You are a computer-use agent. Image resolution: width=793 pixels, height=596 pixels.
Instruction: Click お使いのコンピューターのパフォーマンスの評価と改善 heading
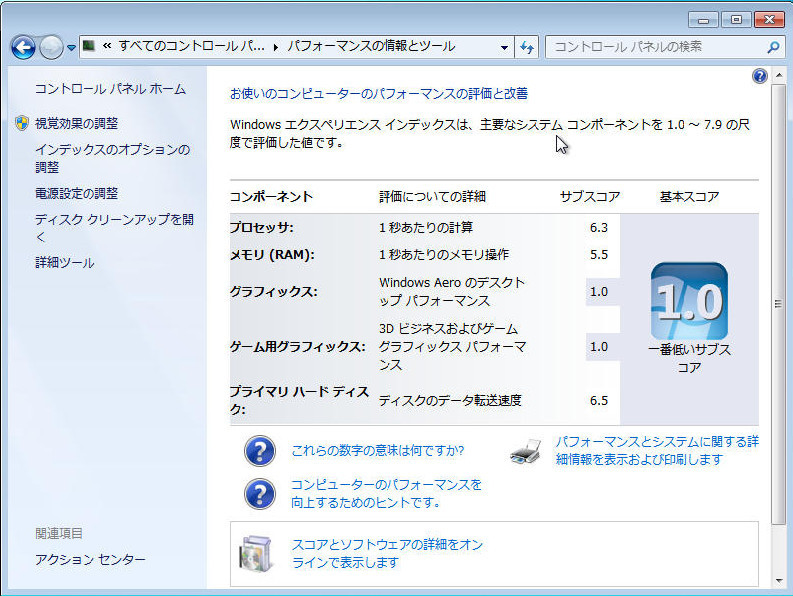(379, 93)
